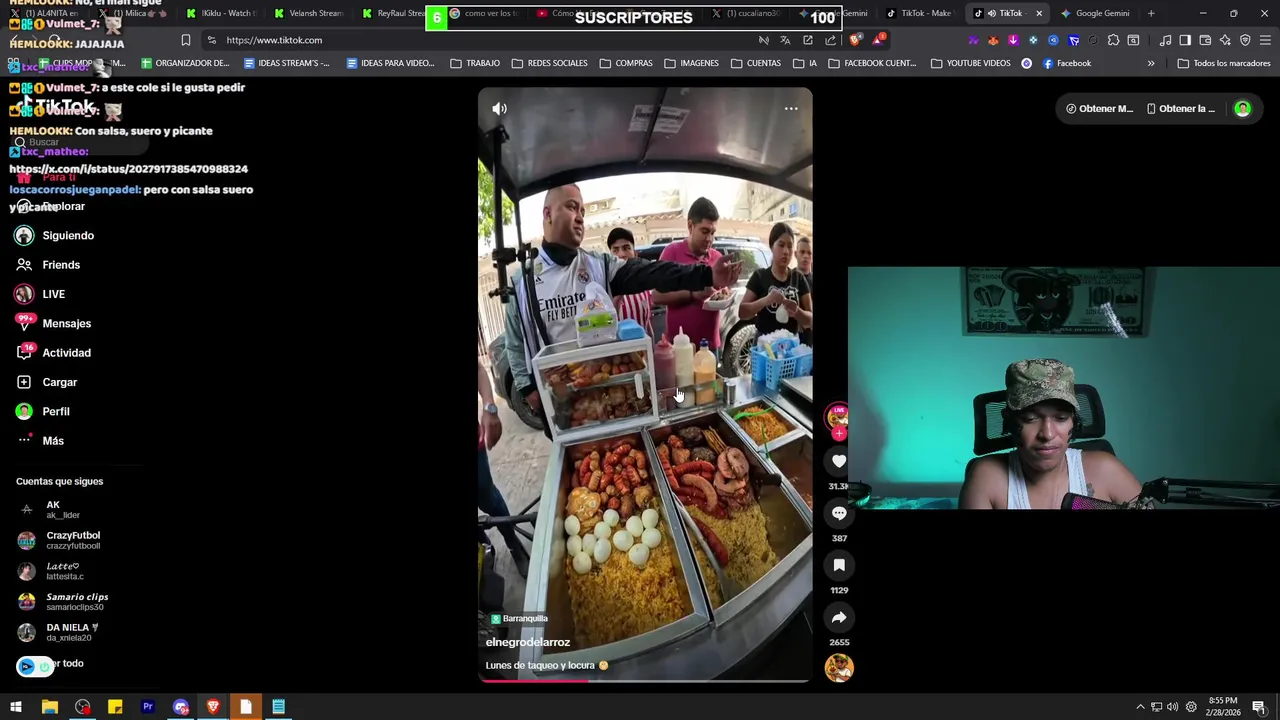Click the video progress bar at bottom
This screenshot has width=1280, height=720.
point(645,681)
